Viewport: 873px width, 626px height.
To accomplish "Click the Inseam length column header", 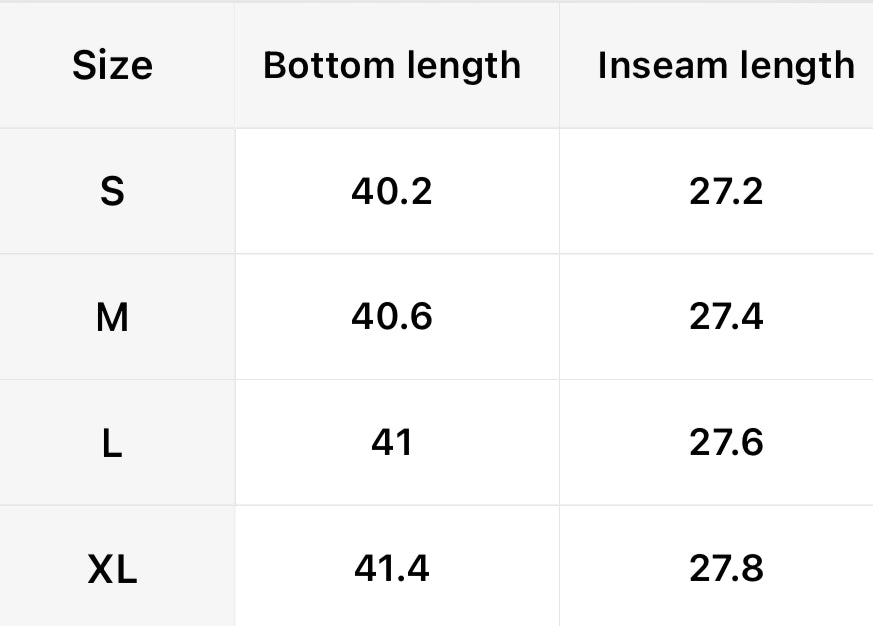I will (726, 66).
